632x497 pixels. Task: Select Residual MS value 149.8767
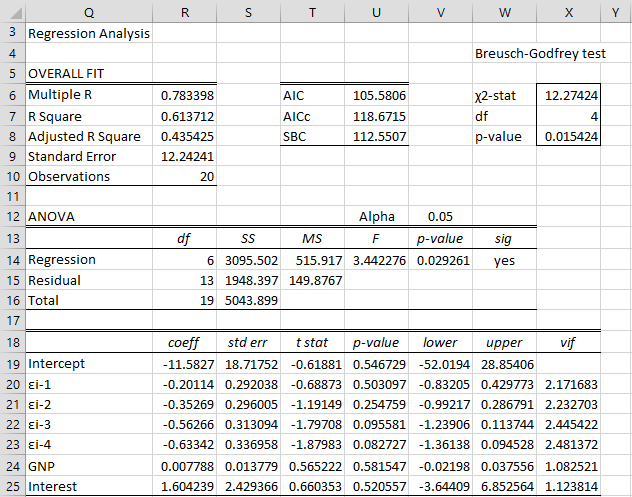(312, 280)
